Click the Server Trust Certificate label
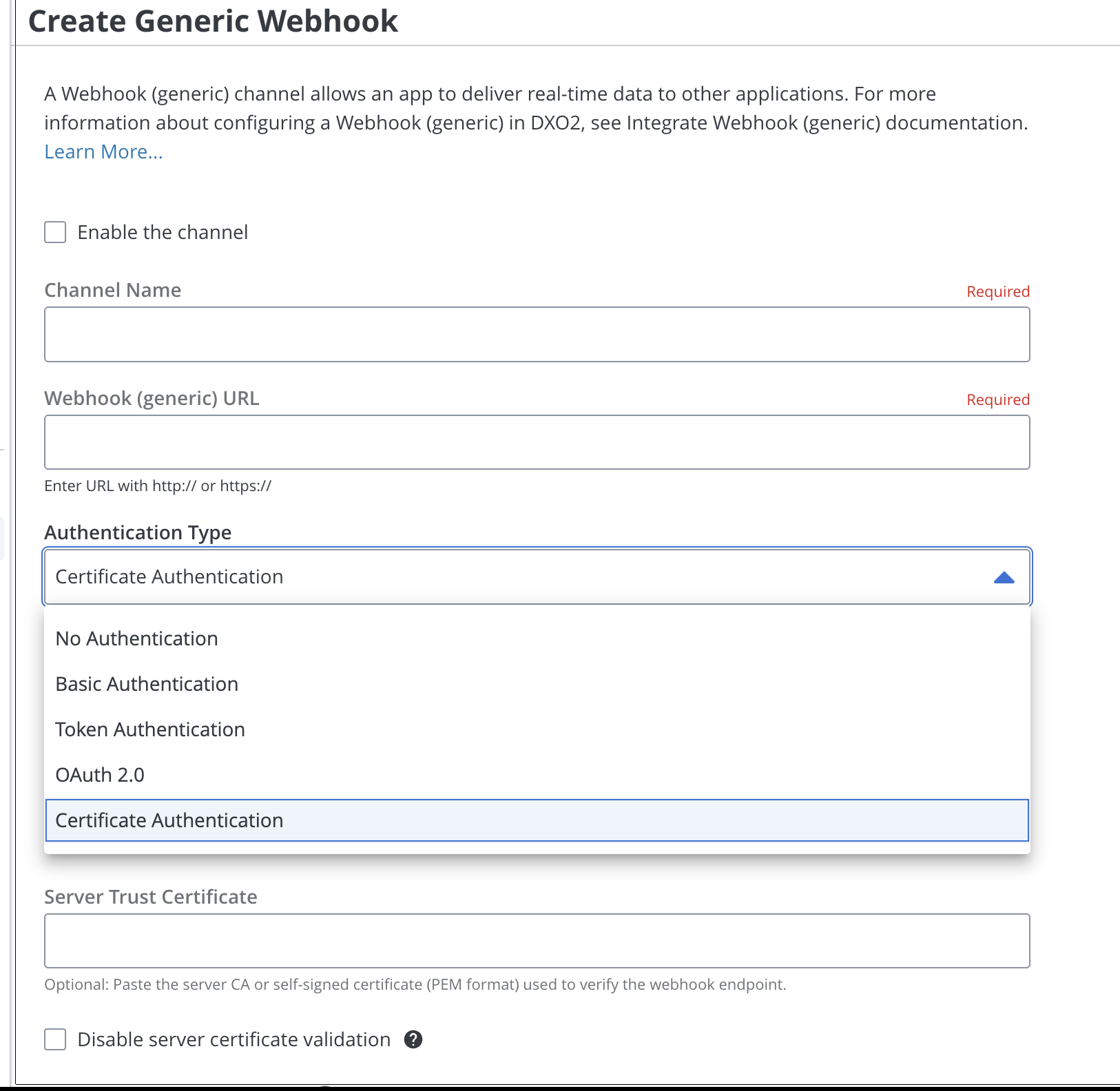Screen dimensions: 1120x1091 point(151,897)
